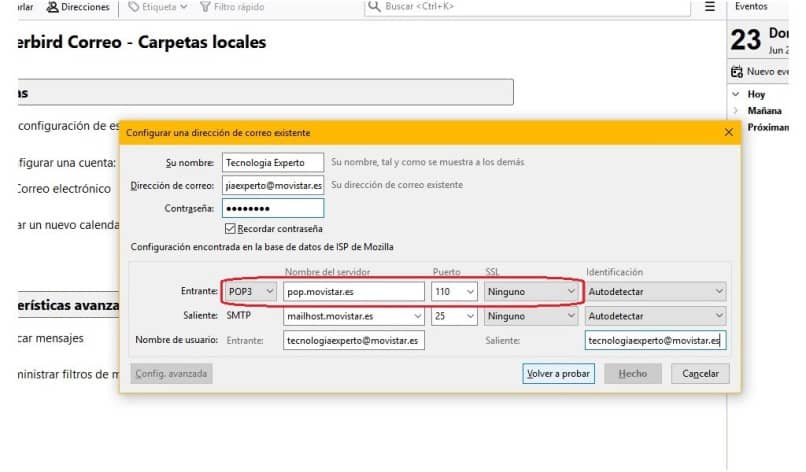Click the search magnifier icon
This screenshot has height=472, width=806.
point(374,7)
